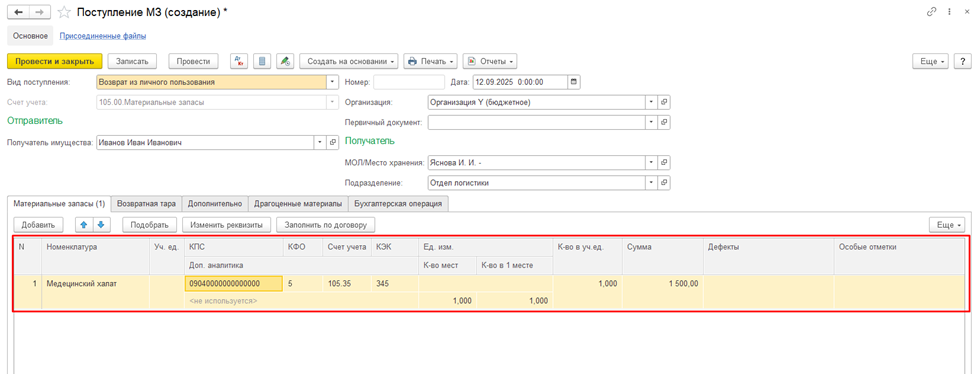
Task: Click the Счет учета cell 105.35
Action: (347, 283)
